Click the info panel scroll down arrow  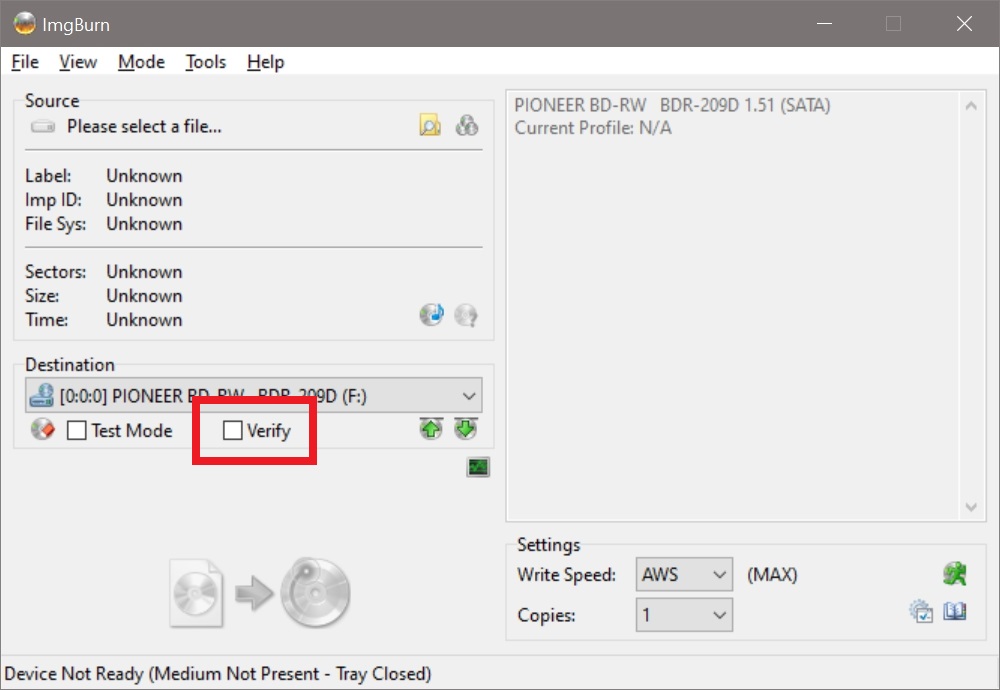(x=971, y=507)
